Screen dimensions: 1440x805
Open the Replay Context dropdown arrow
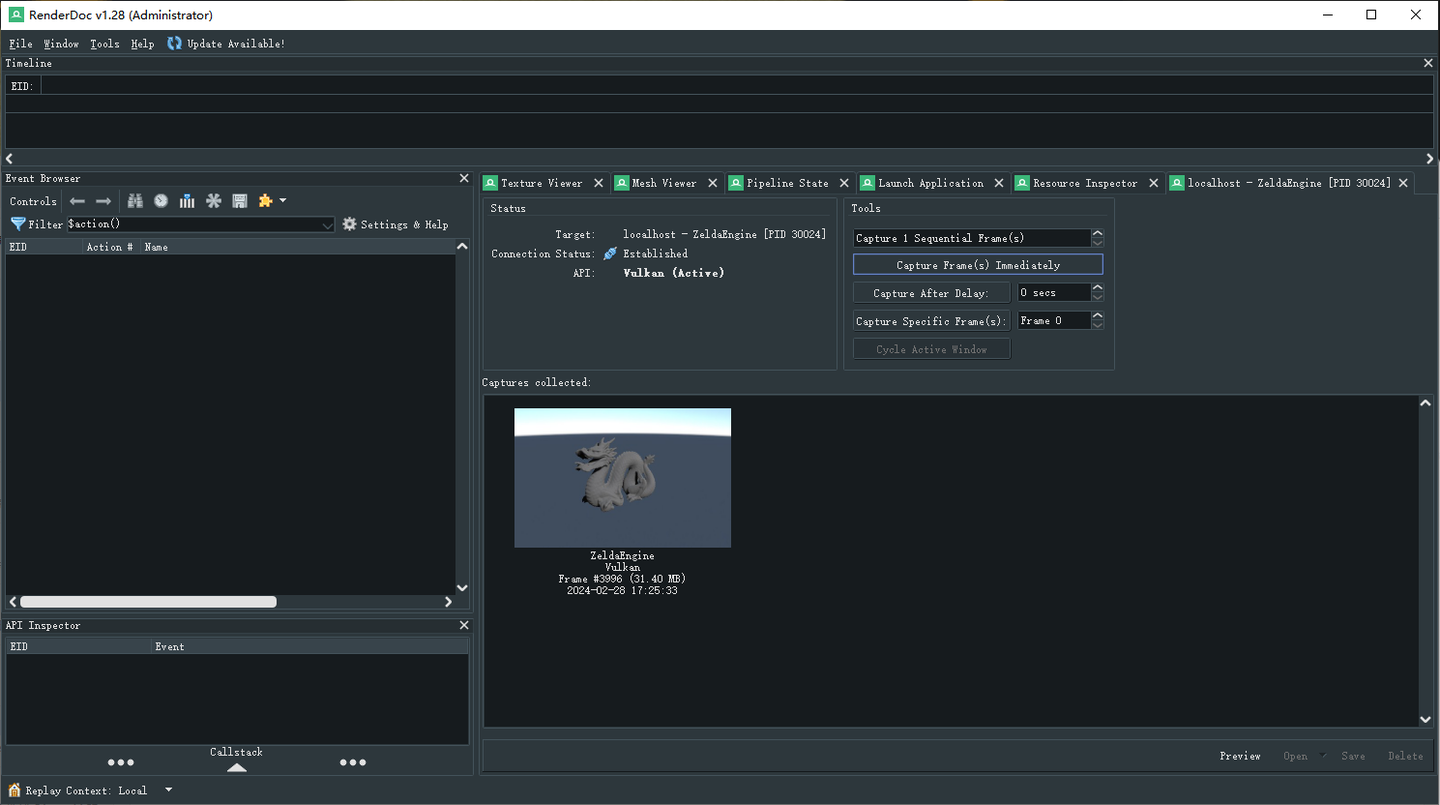[168, 790]
